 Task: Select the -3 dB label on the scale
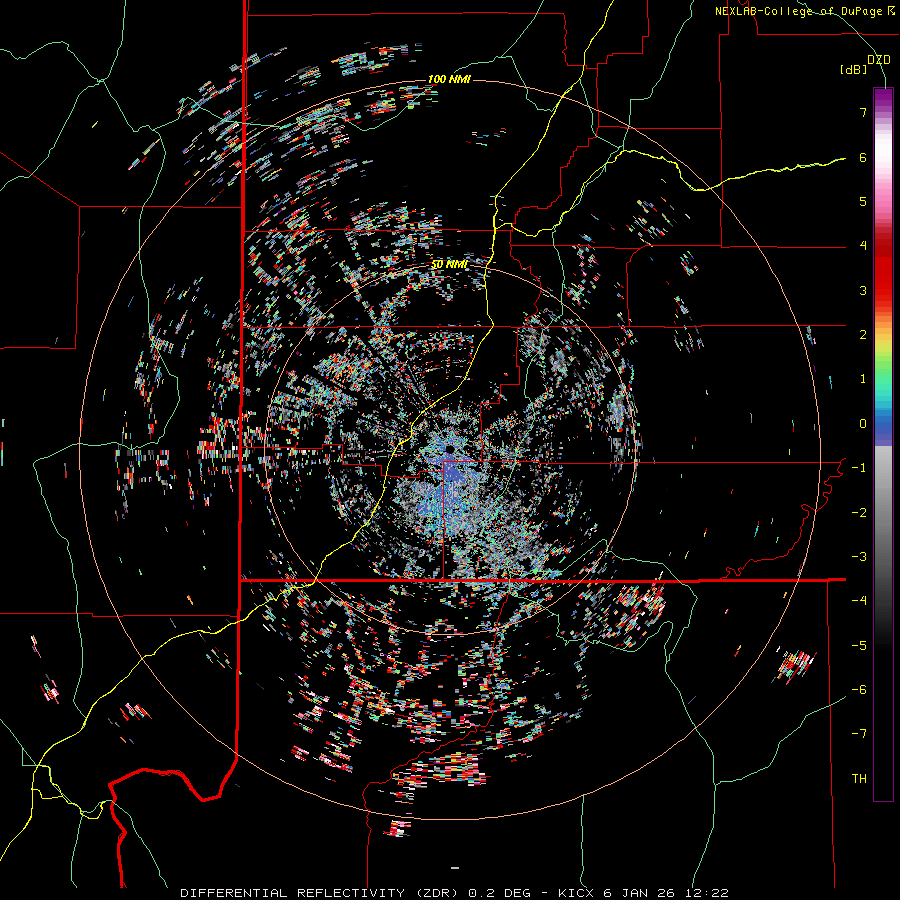click(859, 556)
